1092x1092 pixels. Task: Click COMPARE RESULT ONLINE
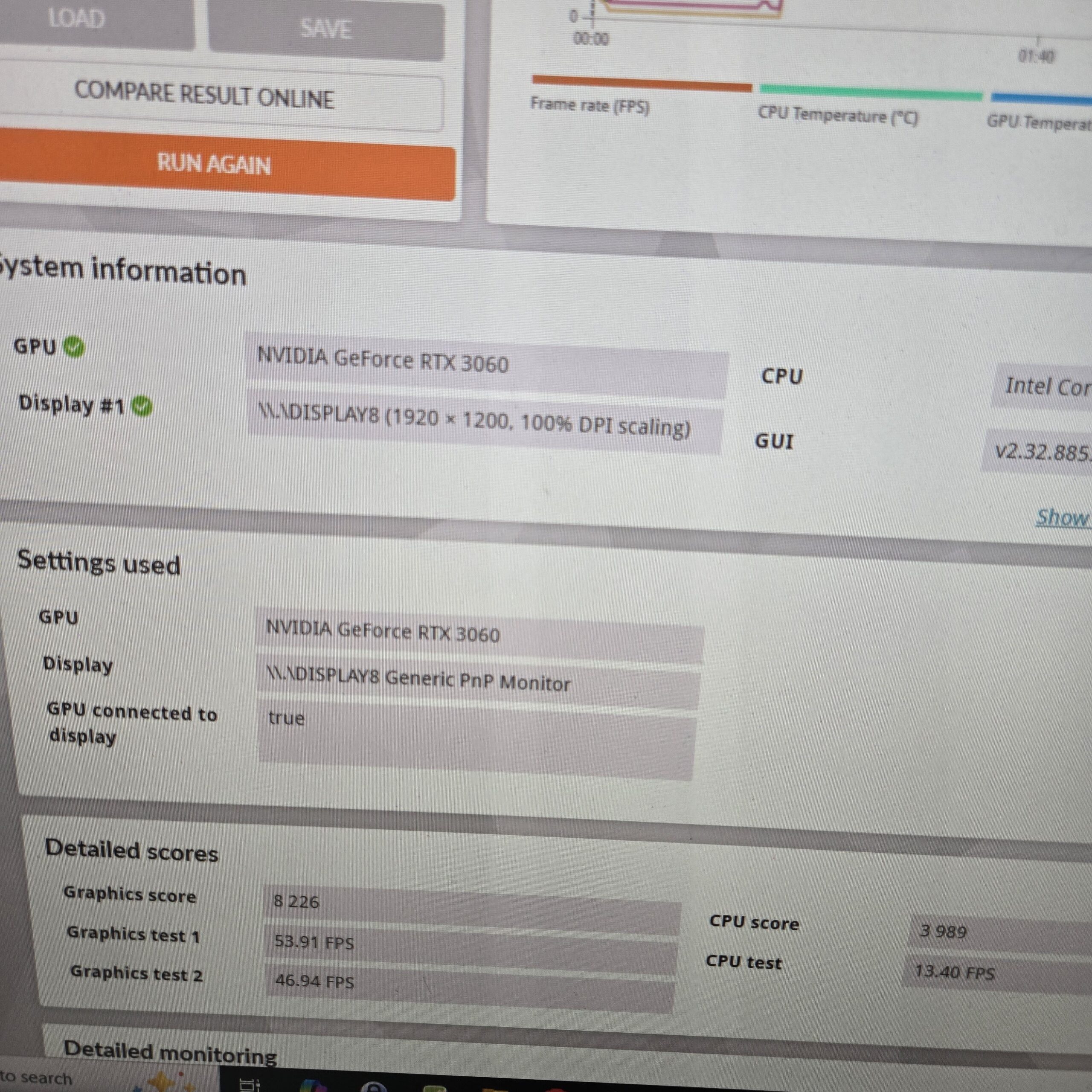click(x=205, y=96)
